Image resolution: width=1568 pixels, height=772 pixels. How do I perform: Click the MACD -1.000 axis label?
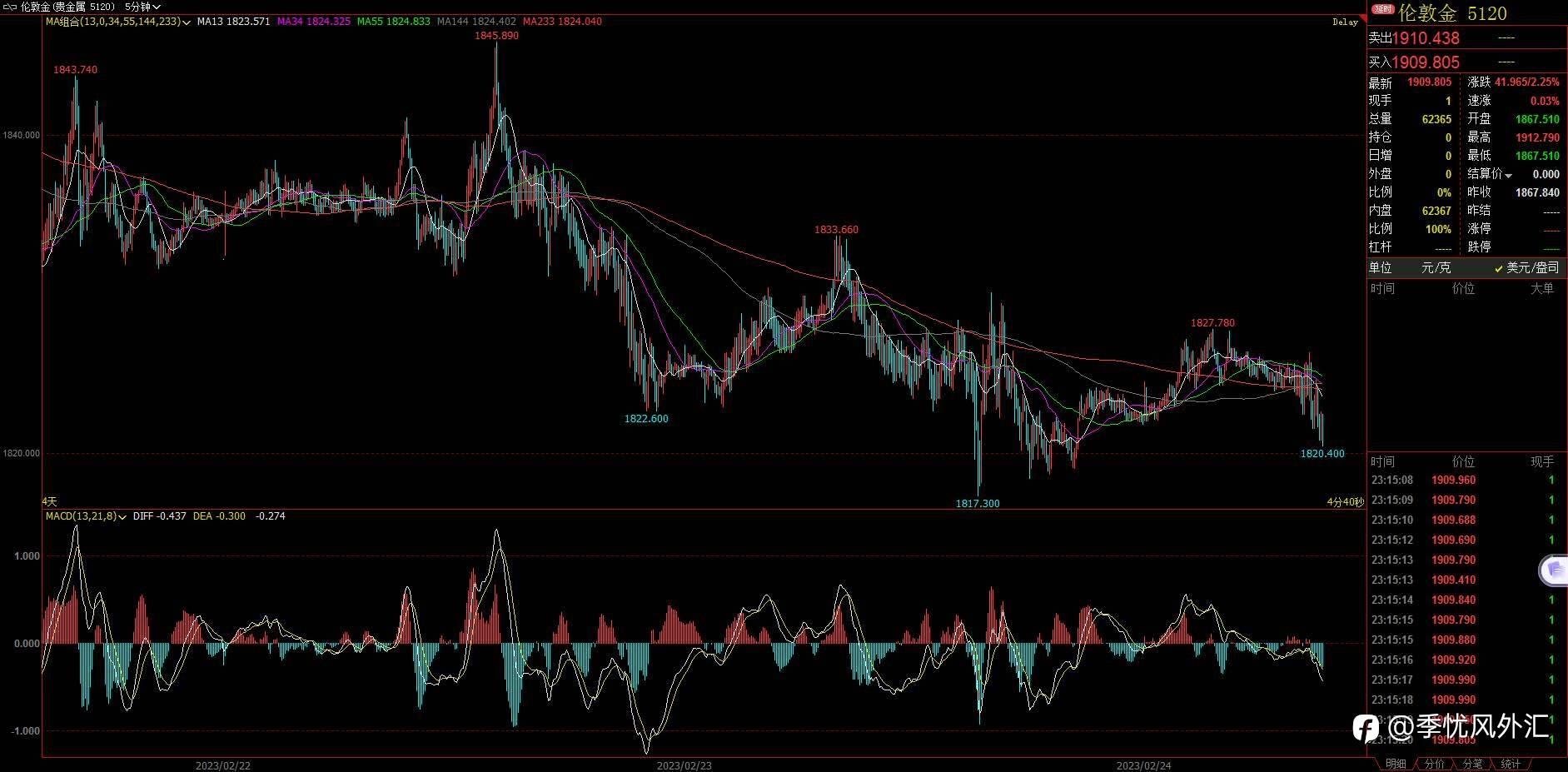[x=25, y=731]
